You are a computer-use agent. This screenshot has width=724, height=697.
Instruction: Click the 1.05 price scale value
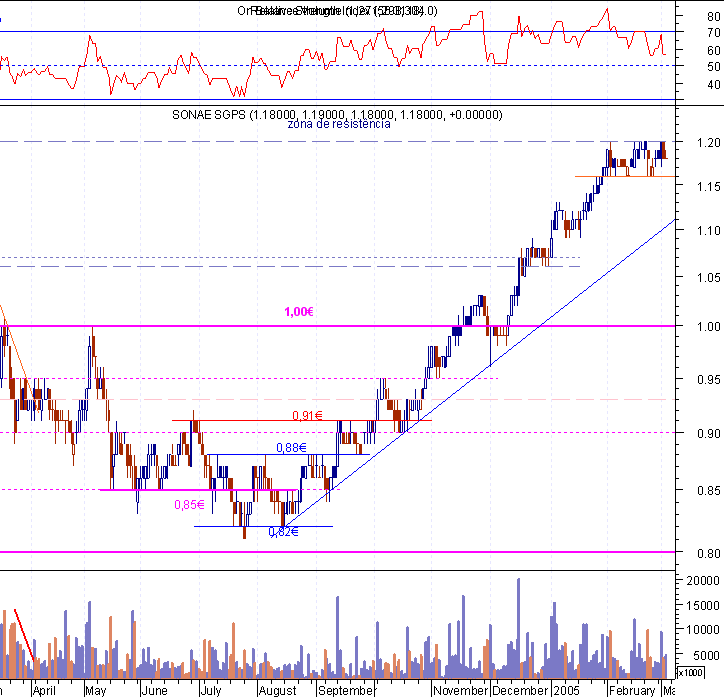click(x=708, y=277)
